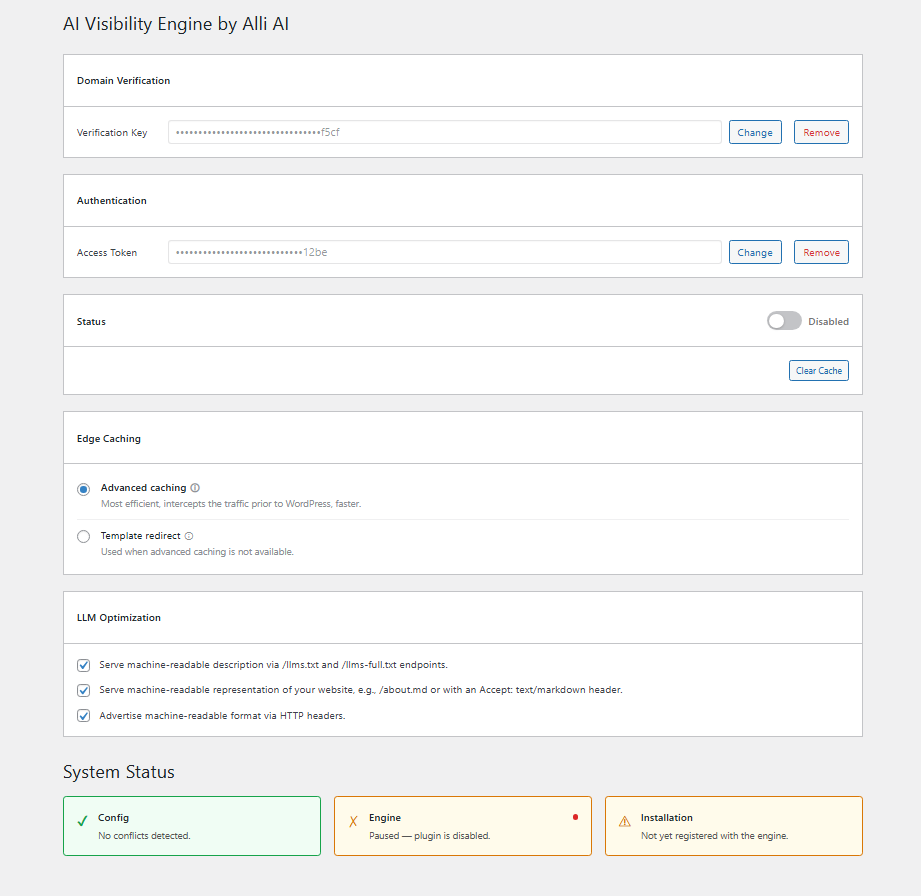Remove the Verification Key
The height and width of the screenshot is (896, 921).
(x=821, y=132)
